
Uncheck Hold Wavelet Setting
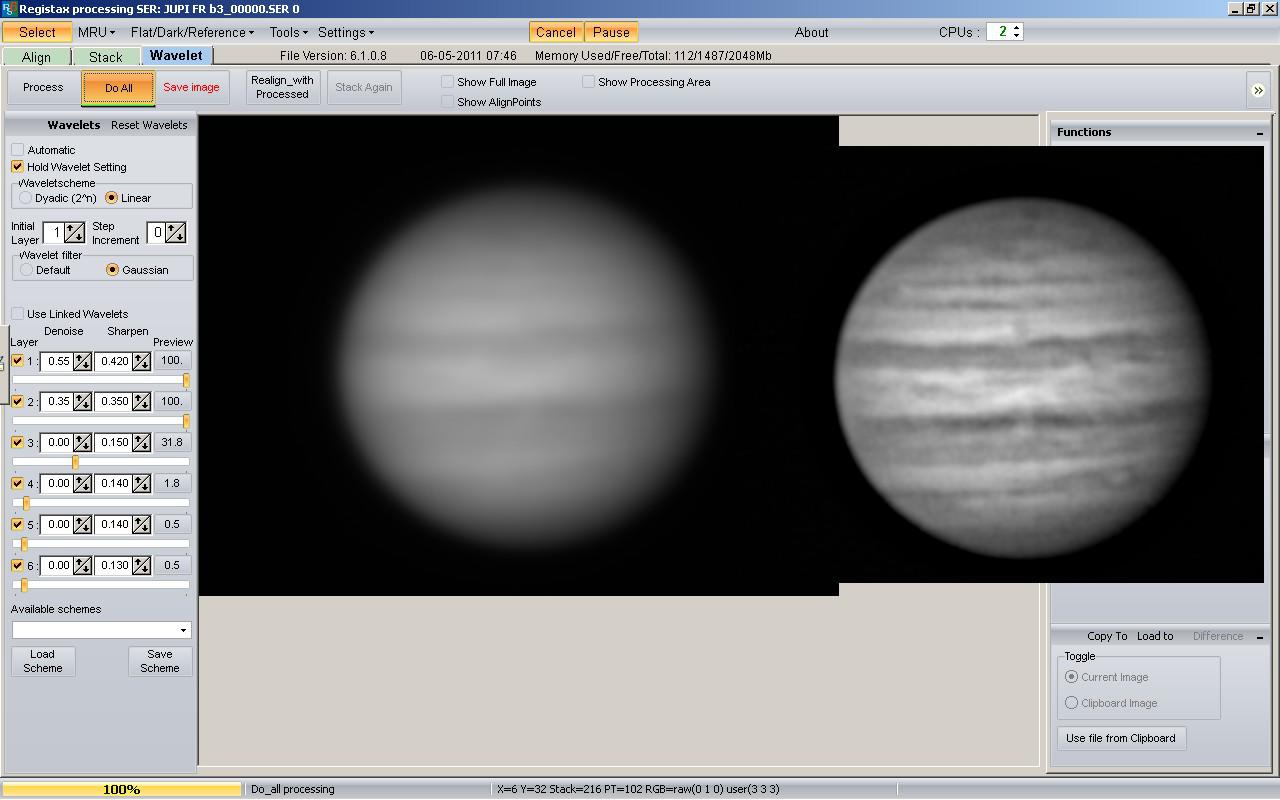click(17, 167)
